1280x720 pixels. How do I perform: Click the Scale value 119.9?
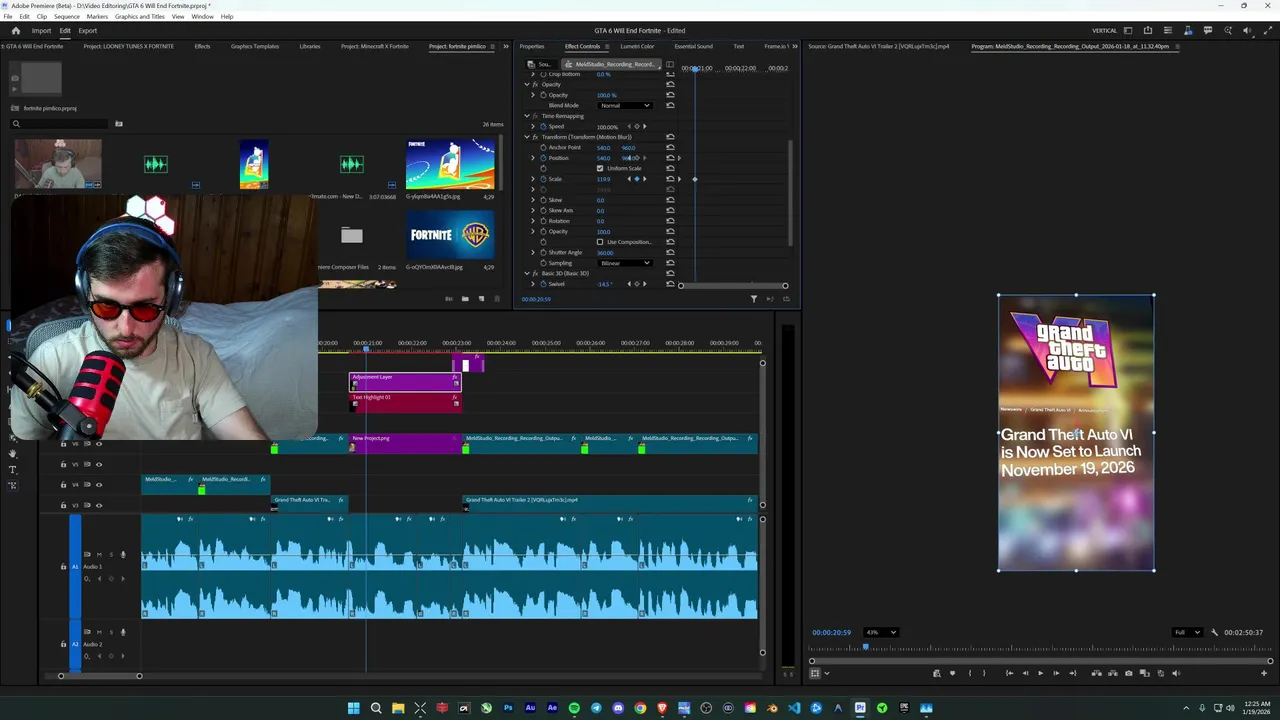coord(603,179)
